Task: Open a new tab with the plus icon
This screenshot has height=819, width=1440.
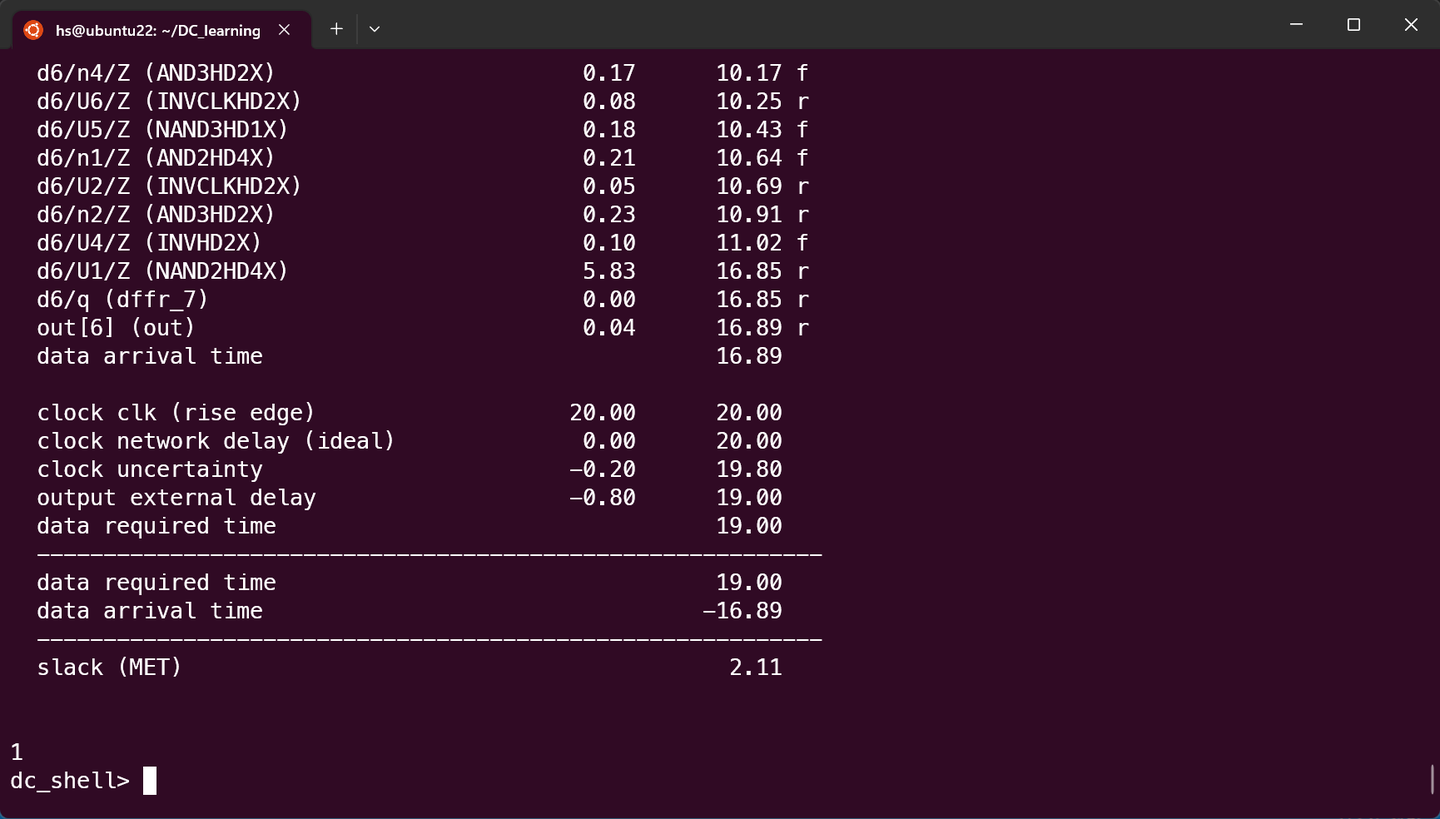Action: click(x=336, y=29)
